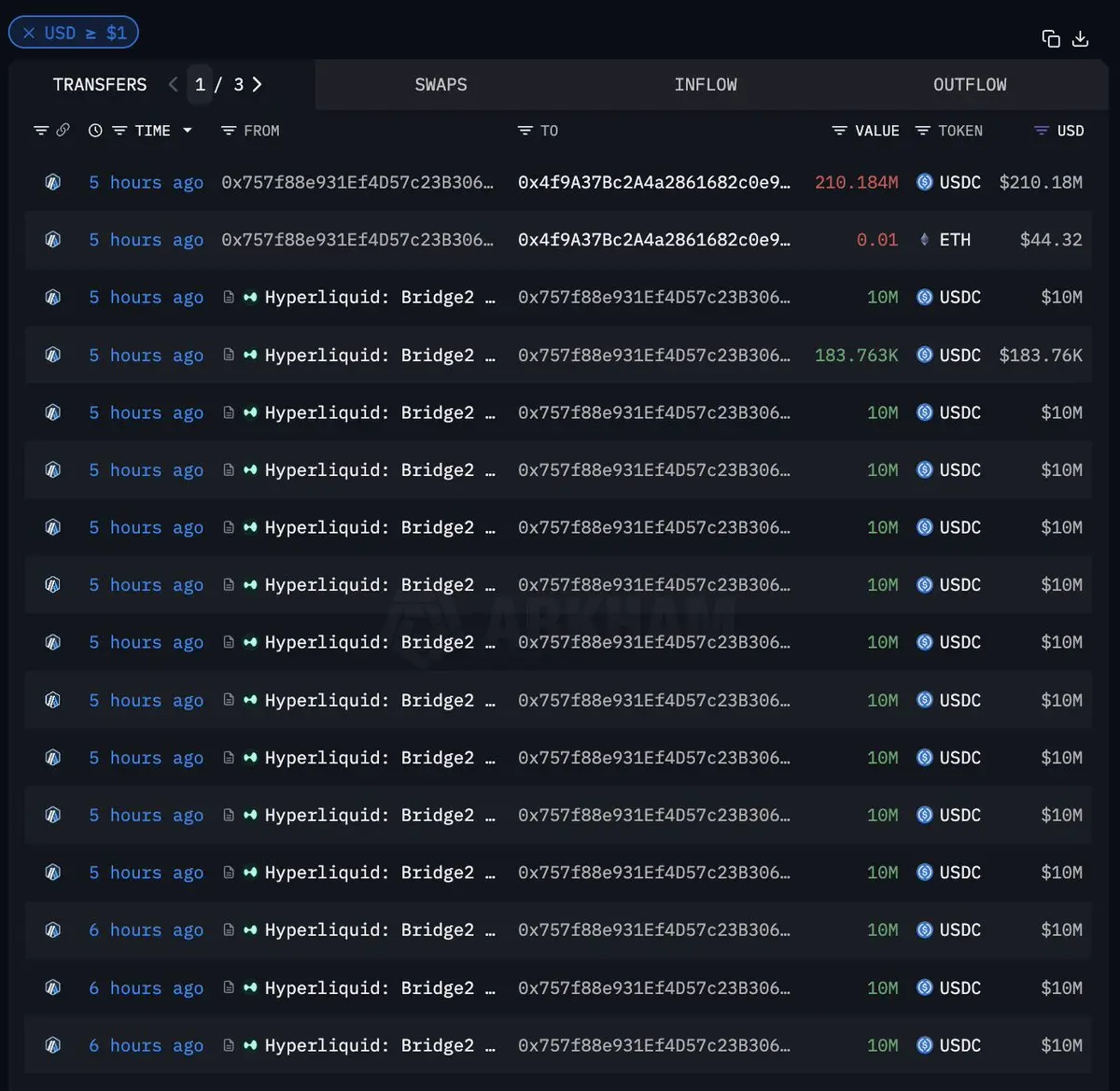1120x1091 pixels.
Task: Remove the USD ≥ $1 filter chip
Action: tap(29, 33)
